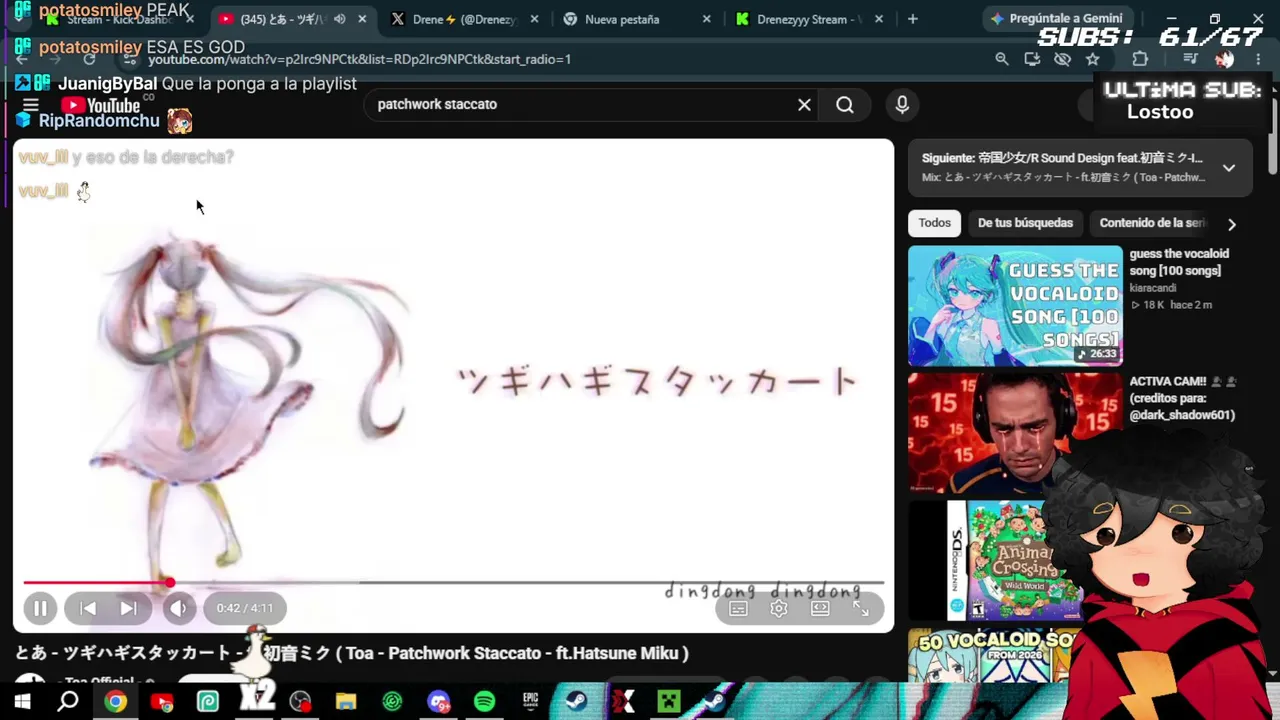This screenshot has width=1280, height=720.
Task: Close the Drene X (@Drenezy) tab
Action: pyautogui.click(x=535, y=19)
